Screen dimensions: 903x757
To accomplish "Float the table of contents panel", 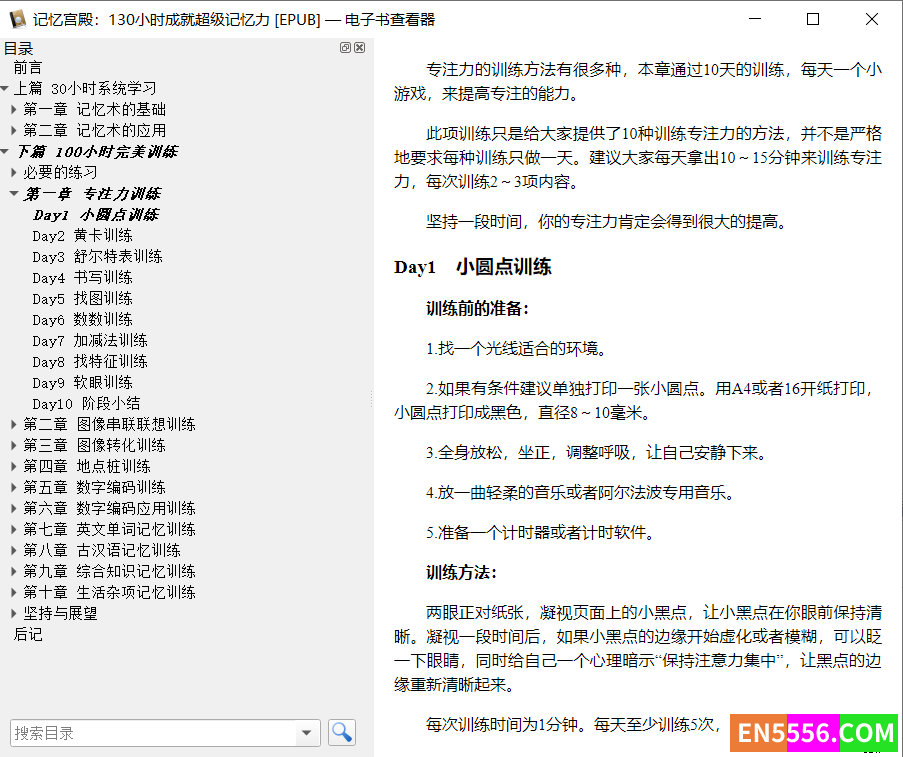I will pyautogui.click(x=345, y=48).
